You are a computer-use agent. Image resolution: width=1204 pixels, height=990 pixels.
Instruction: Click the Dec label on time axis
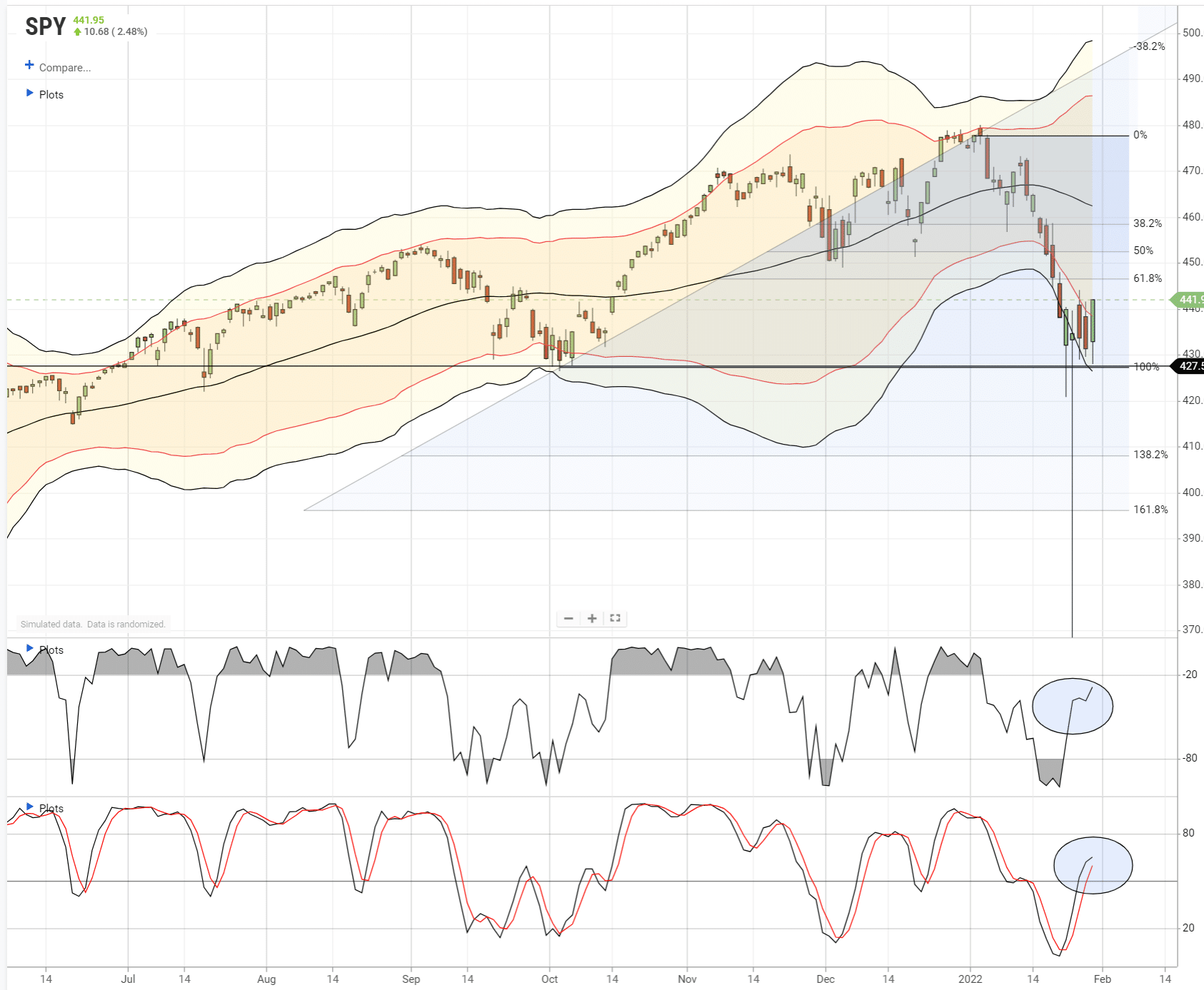[826, 979]
